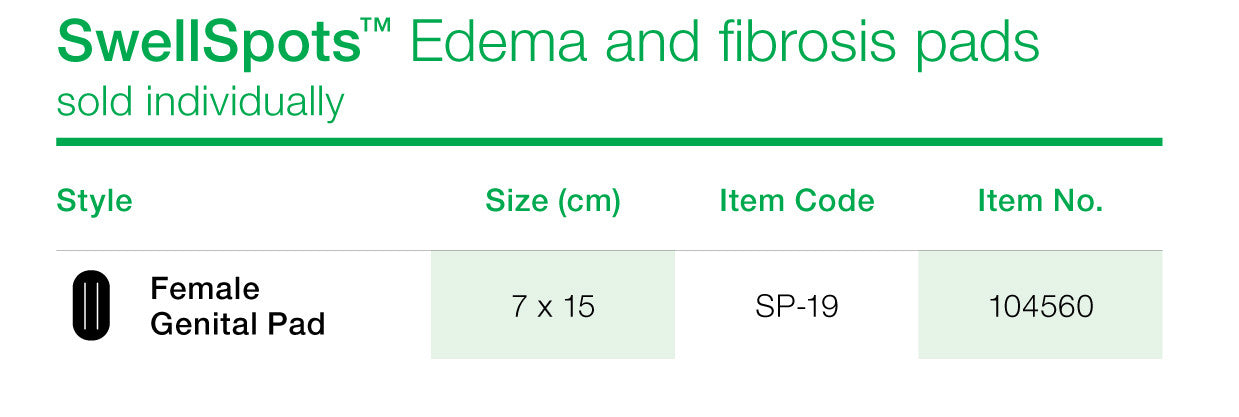This screenshot has width=1239, height=417.
Task: Click the black genital pad shape icon
Action: click(x=91, y=305)
